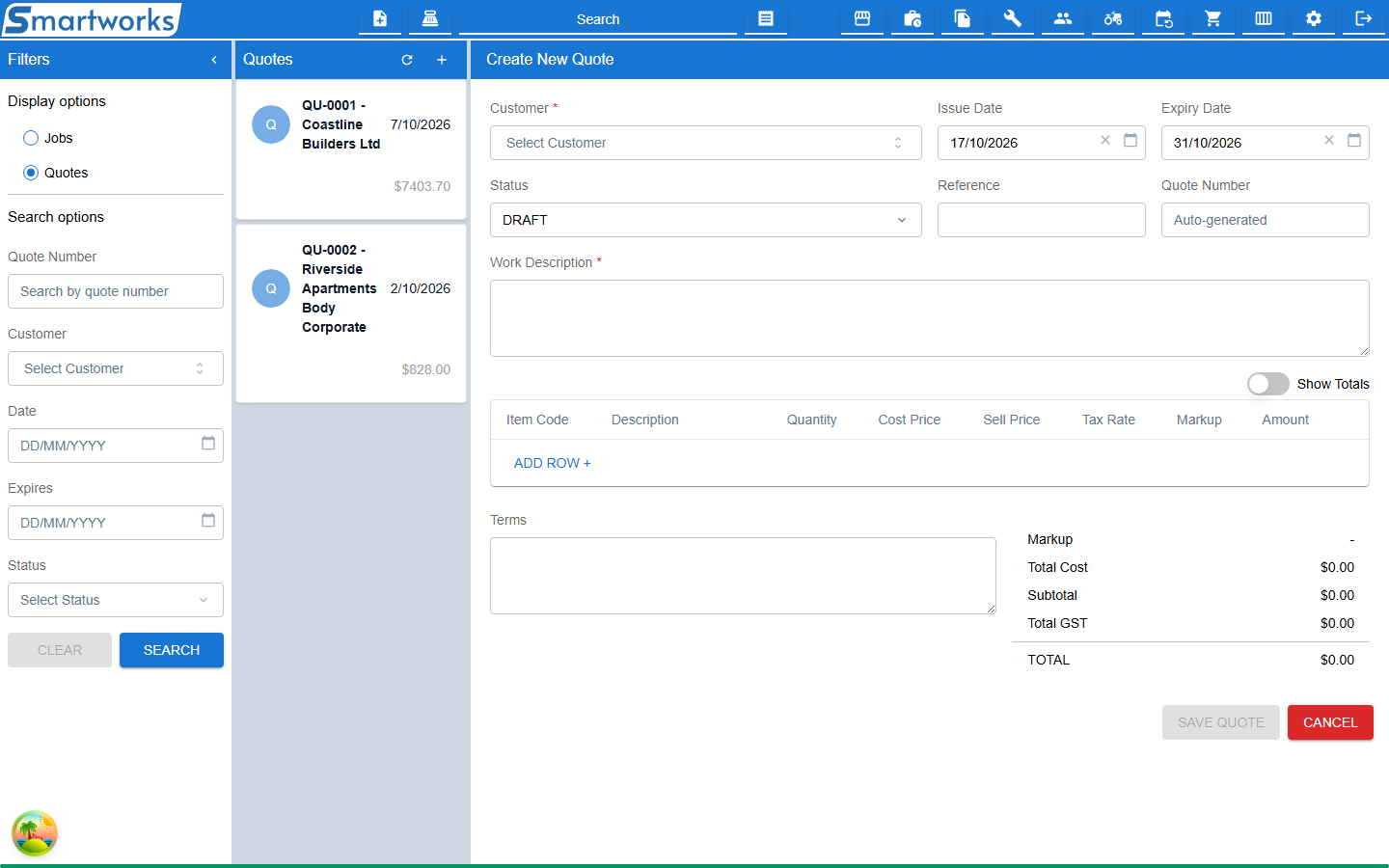1389x868 pixels.
Task: Open the cash register icon in top bar
Action: click(x=430, y=18)
